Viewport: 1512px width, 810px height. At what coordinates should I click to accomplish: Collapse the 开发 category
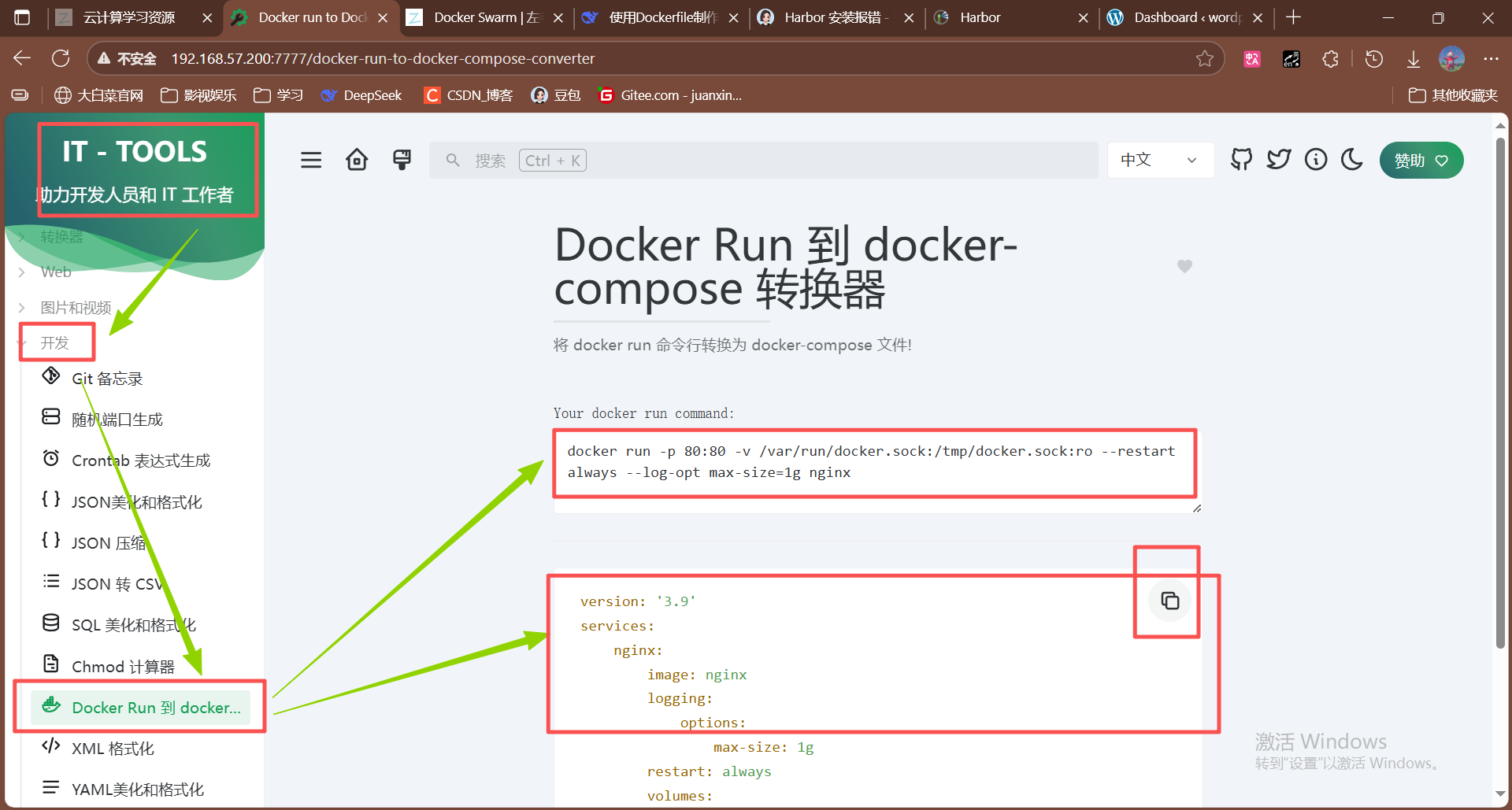pyautogui.click(x=55, y=343)
